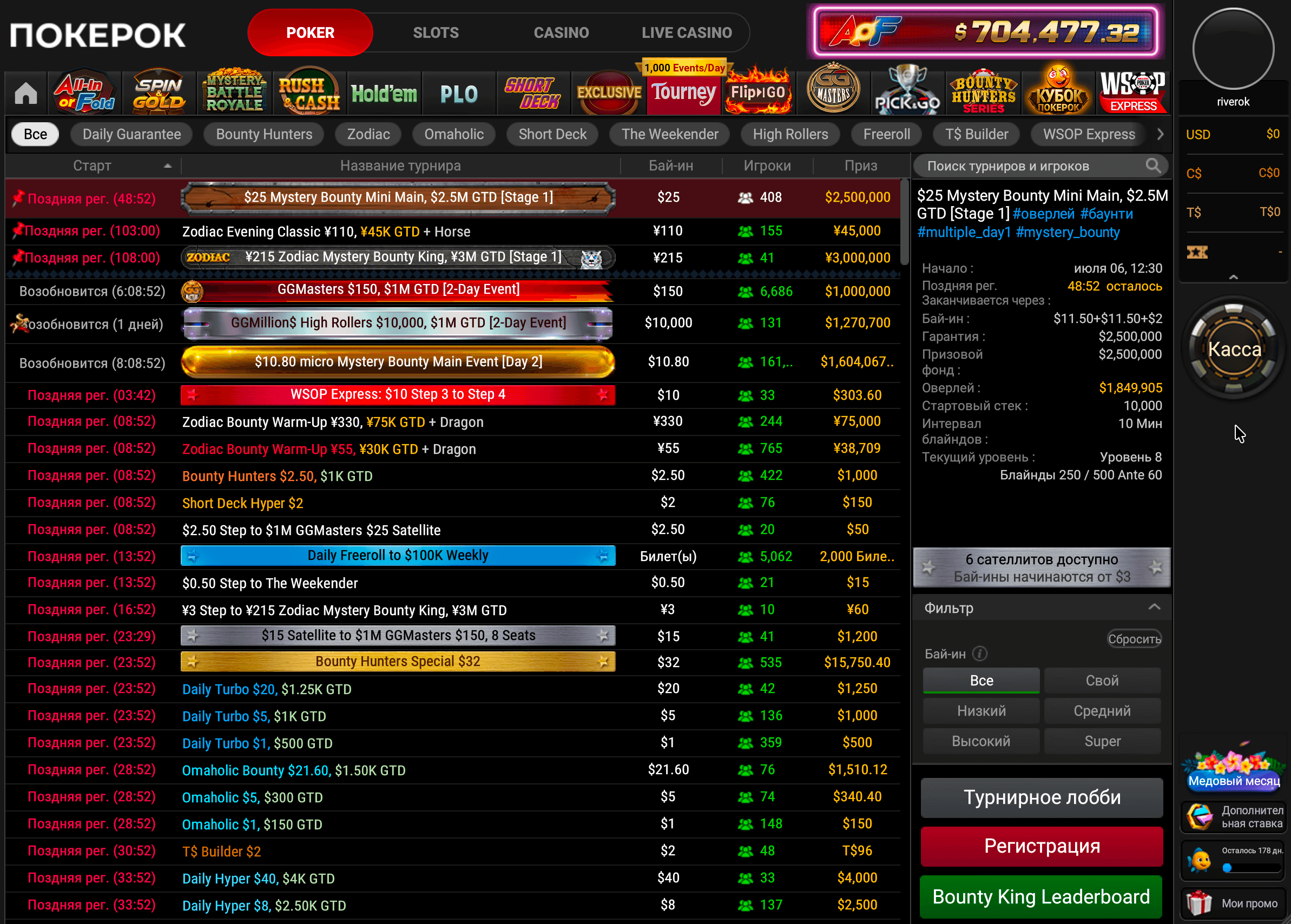
Task: Select the Высокий buy-in filter
Action: pos(981,741)
